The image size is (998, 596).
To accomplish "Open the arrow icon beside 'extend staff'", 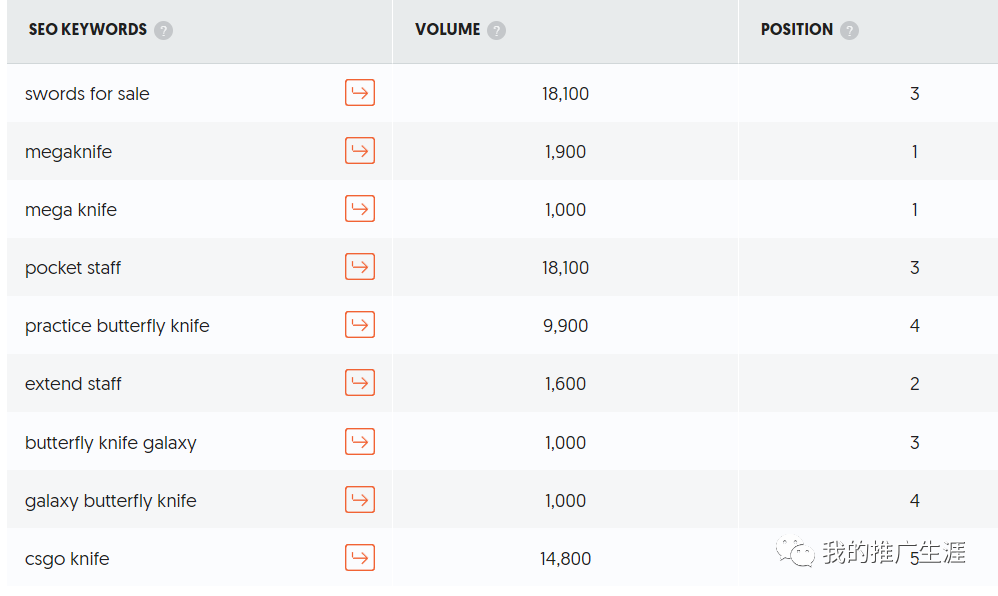I will (360, 383).
